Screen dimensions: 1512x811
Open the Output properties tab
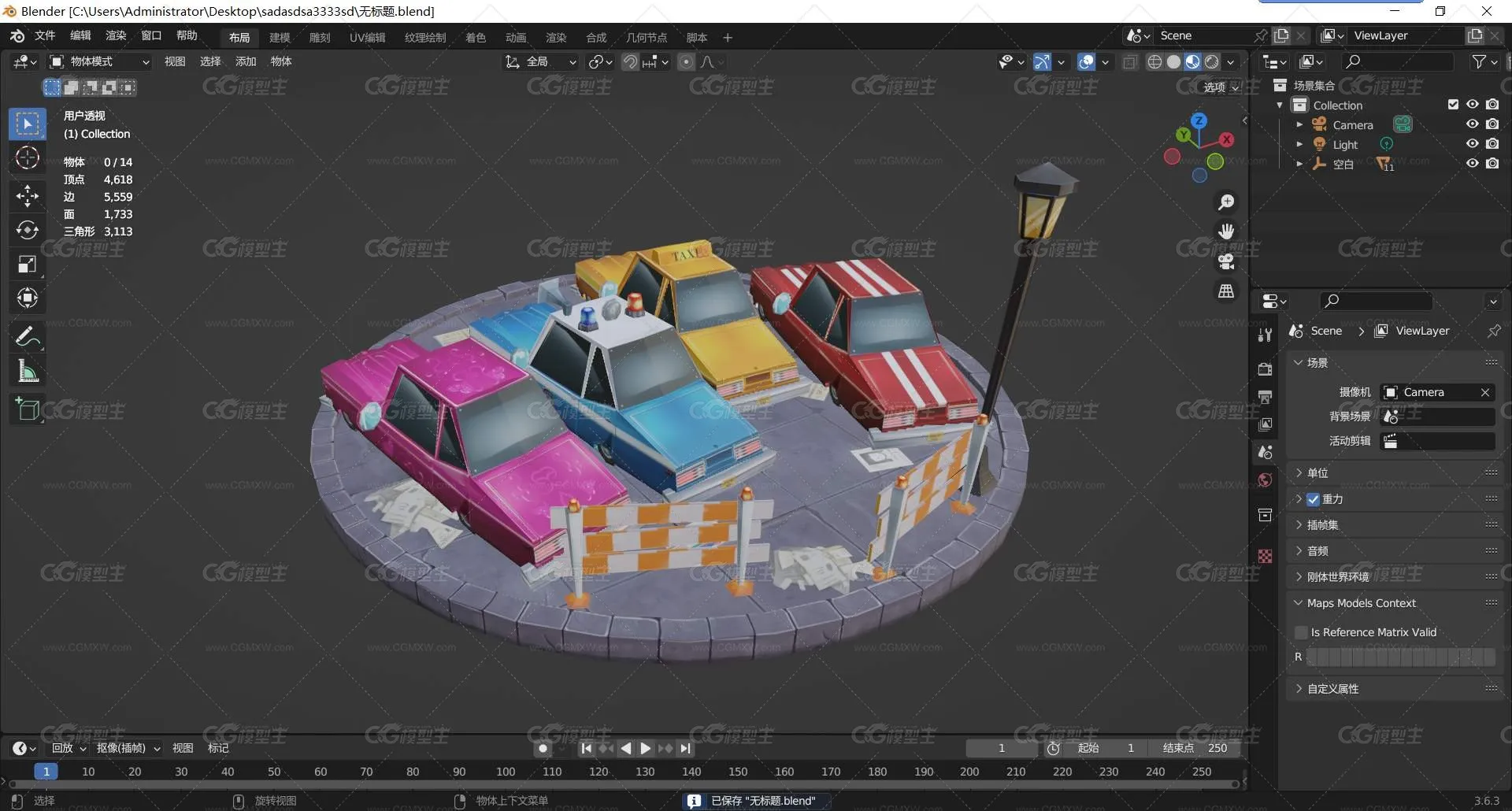coord(1266,397)
